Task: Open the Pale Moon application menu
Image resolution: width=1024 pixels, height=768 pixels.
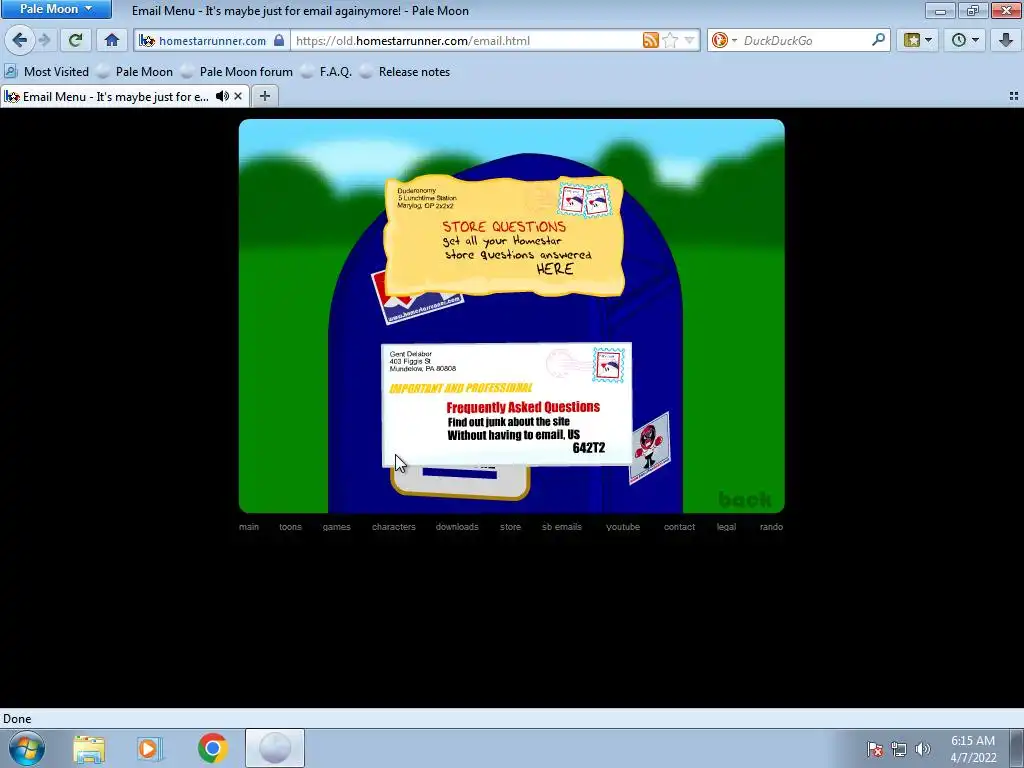Action: 56,9
